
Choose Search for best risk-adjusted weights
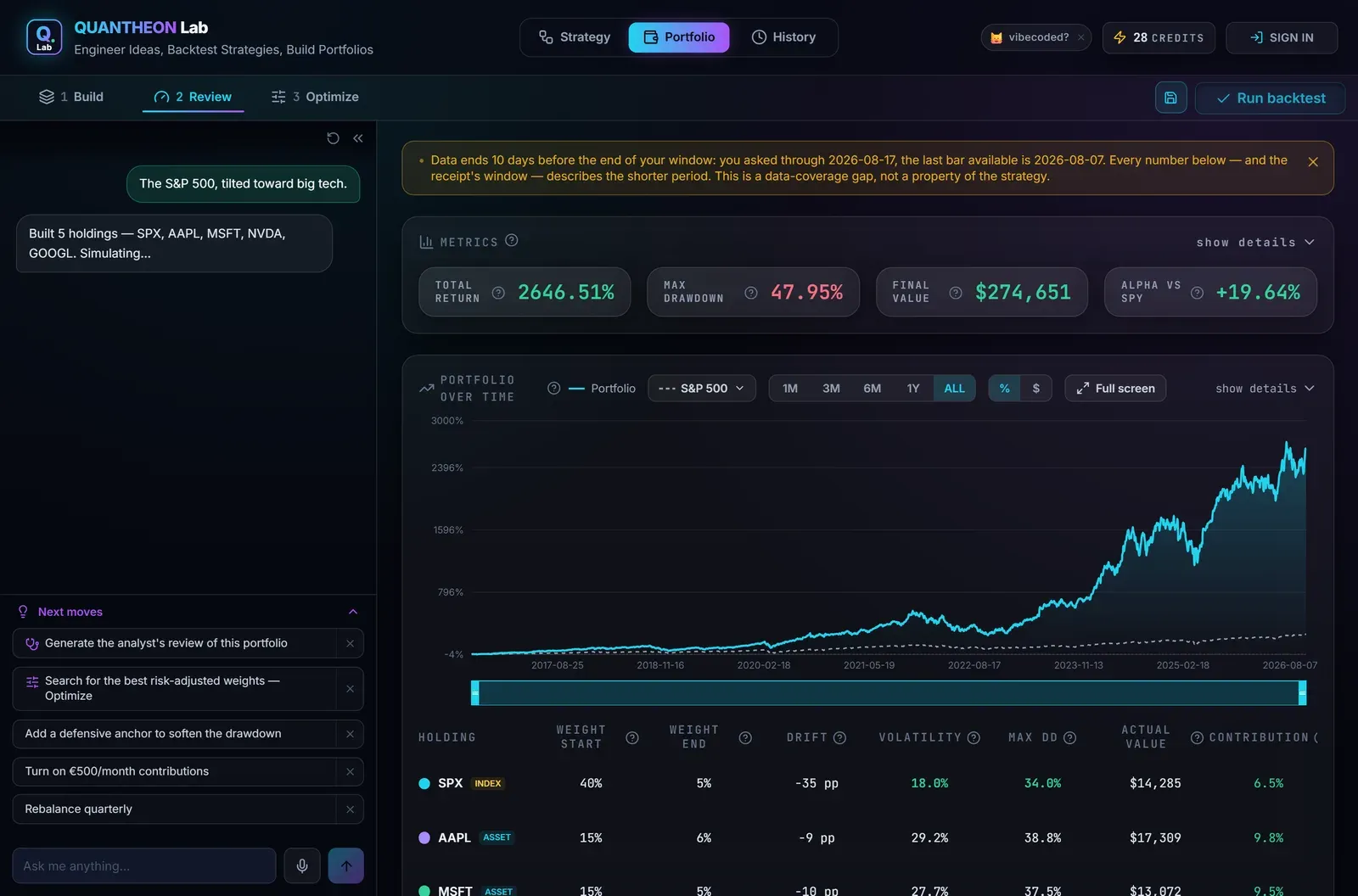175,688
